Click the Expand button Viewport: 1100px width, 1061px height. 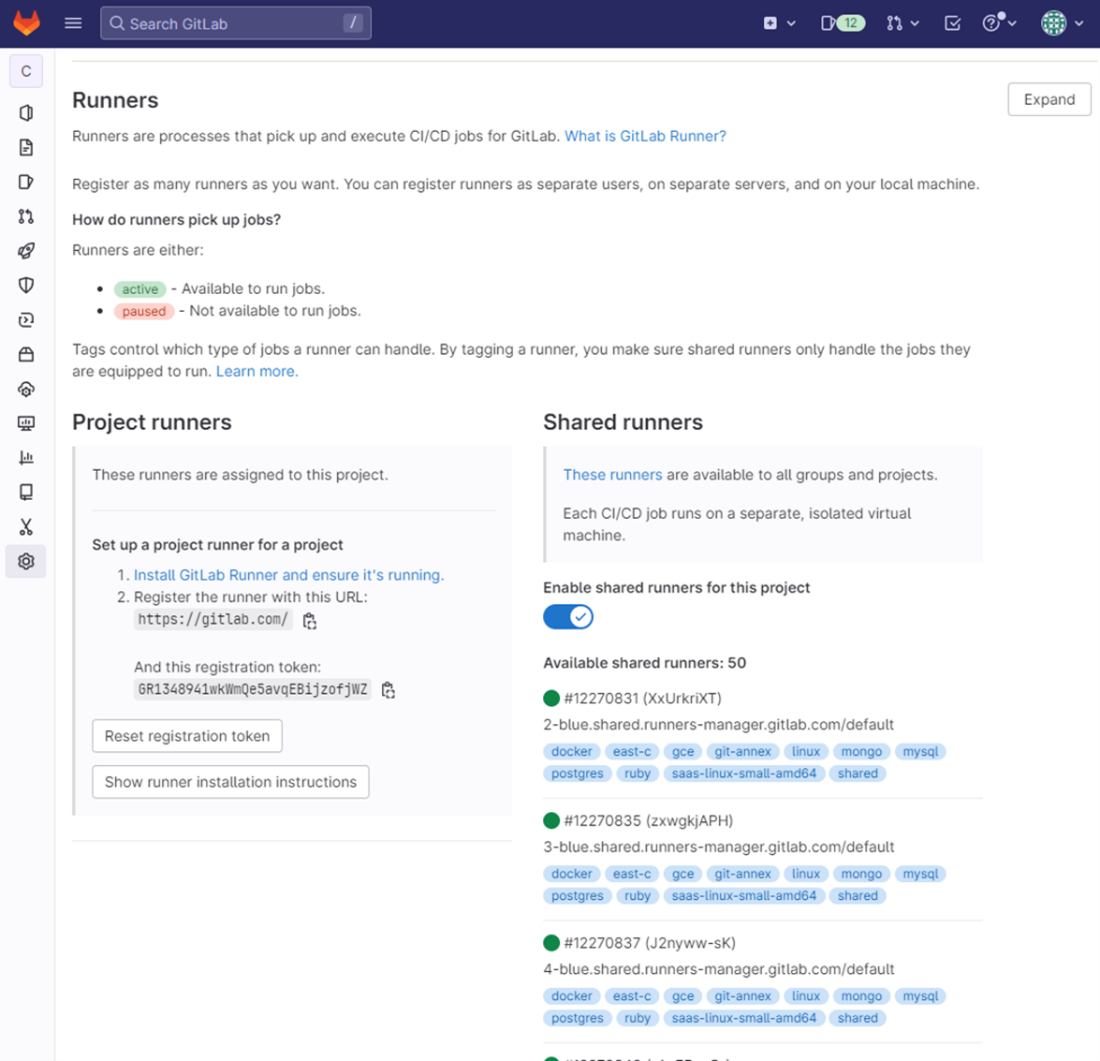click(x=1049, y=99)
